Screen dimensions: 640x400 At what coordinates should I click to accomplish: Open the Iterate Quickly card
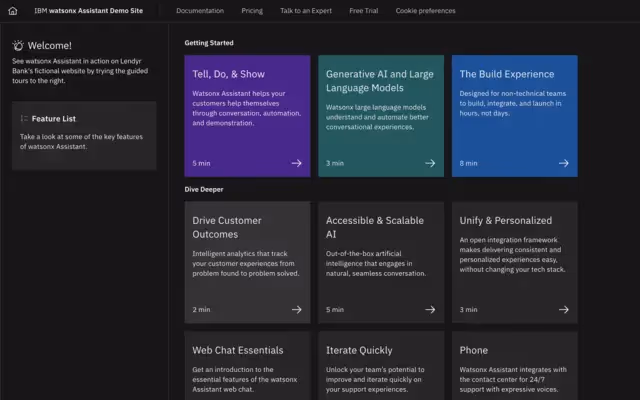coord(381,366)
